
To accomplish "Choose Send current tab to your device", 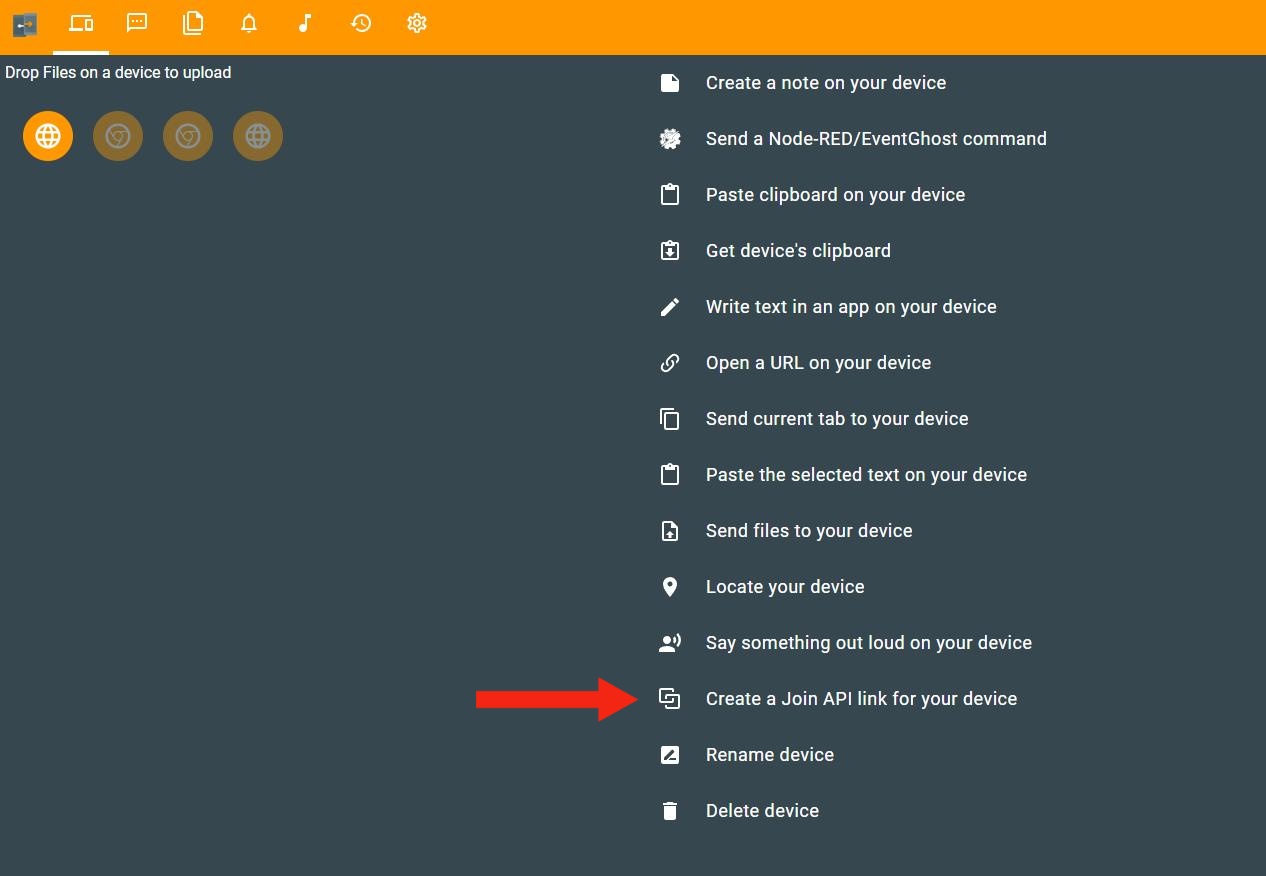I will pos(836,419).
